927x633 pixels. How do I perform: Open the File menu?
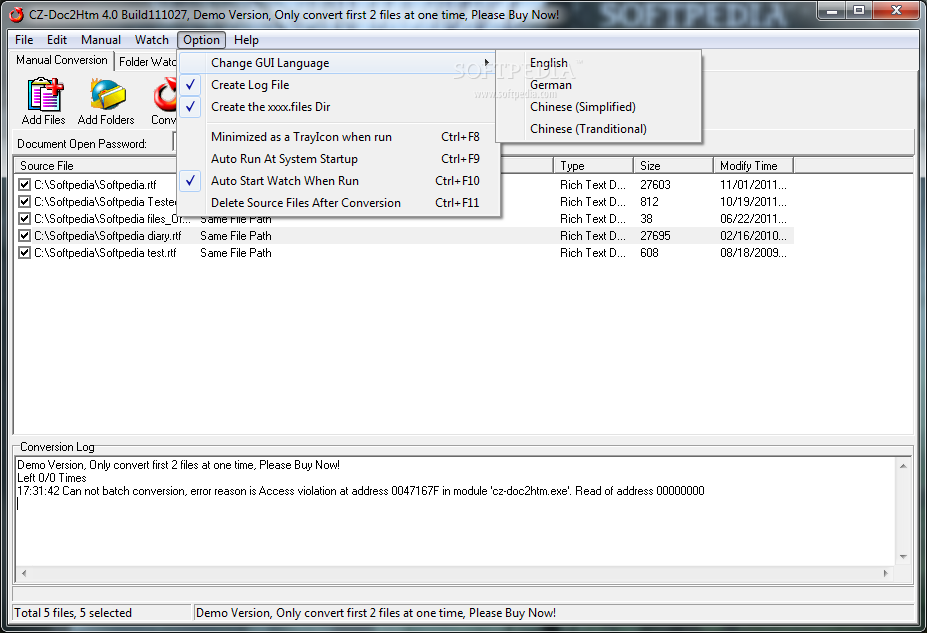point(24,40)
